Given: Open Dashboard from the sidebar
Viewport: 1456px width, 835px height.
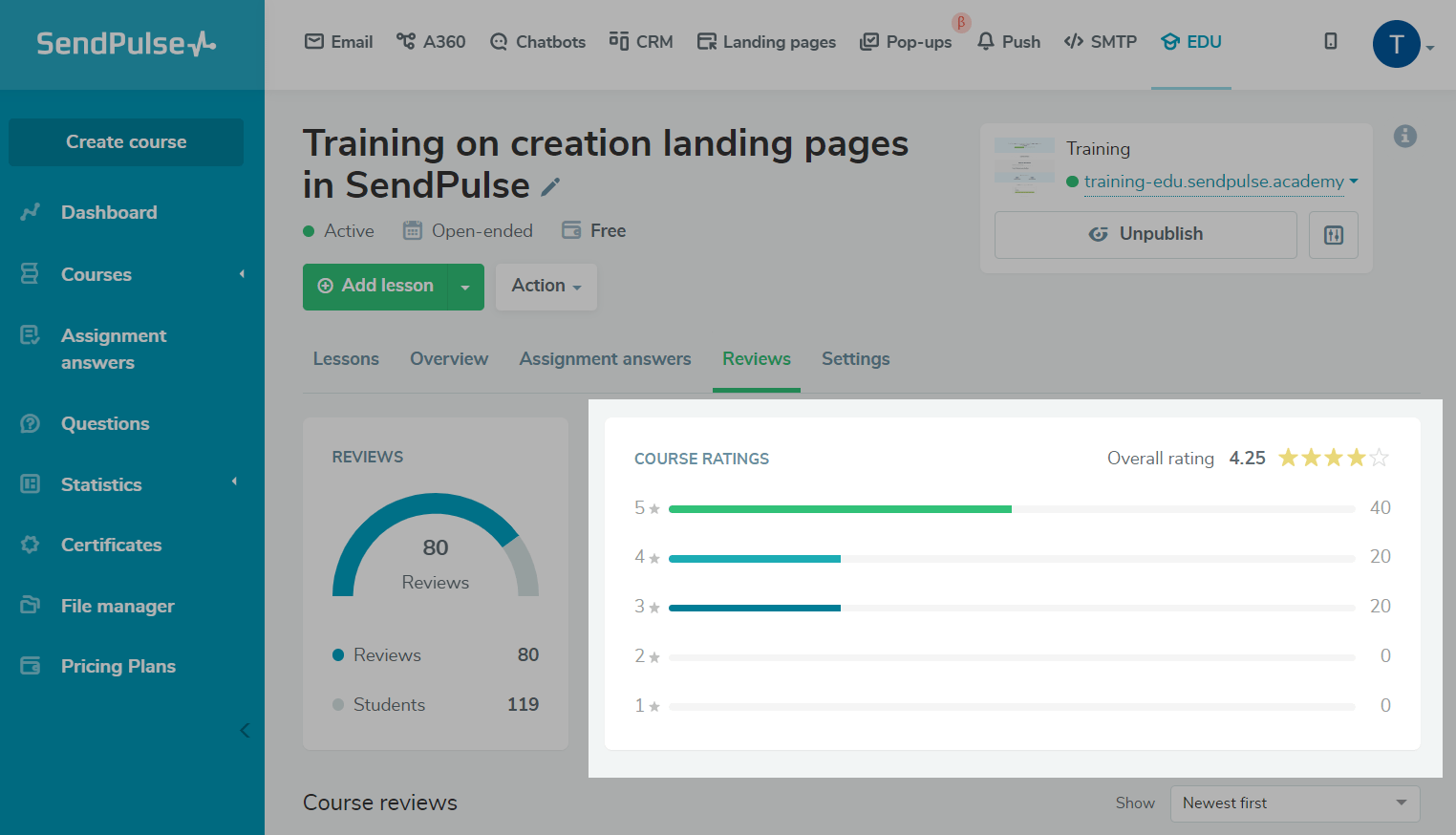Looking at the screenshot, I should pyautogui.click(x=109, y=212).
